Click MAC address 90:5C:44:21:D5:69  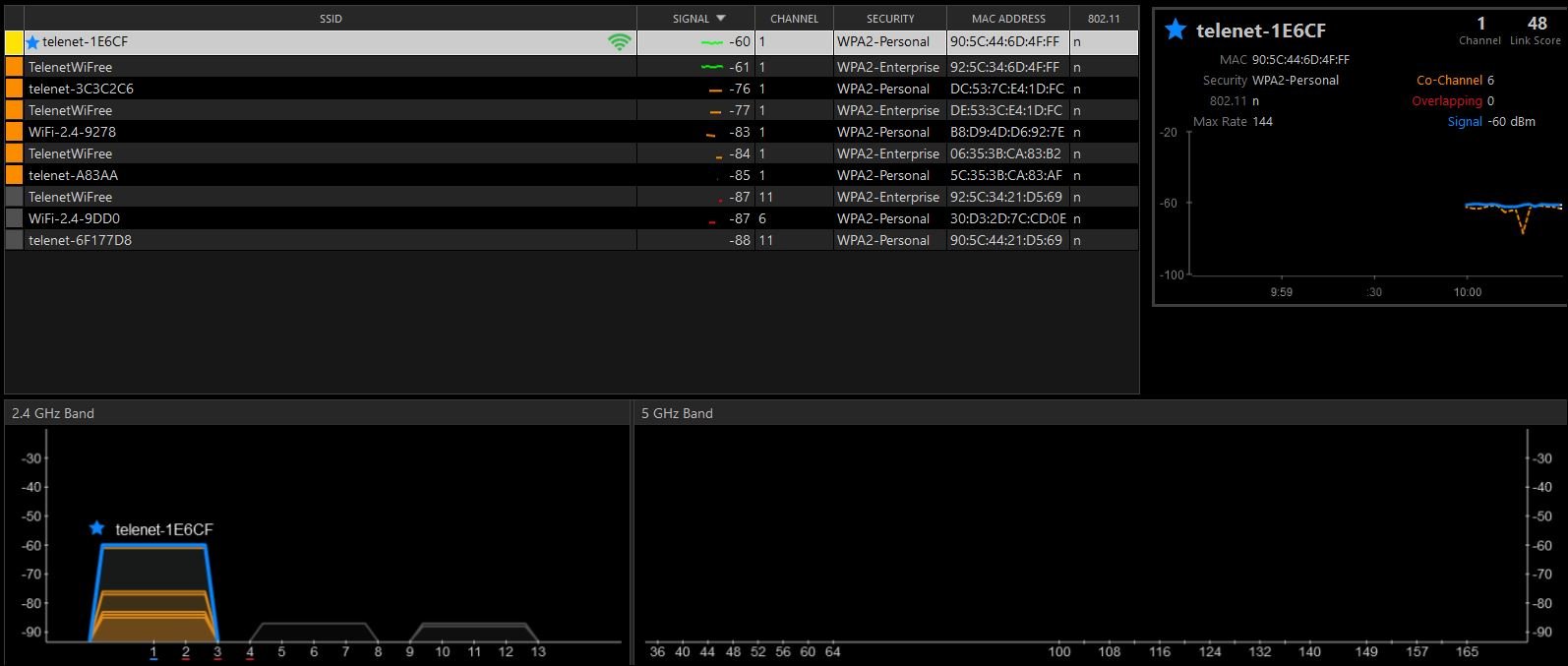tap(1006, 240)
